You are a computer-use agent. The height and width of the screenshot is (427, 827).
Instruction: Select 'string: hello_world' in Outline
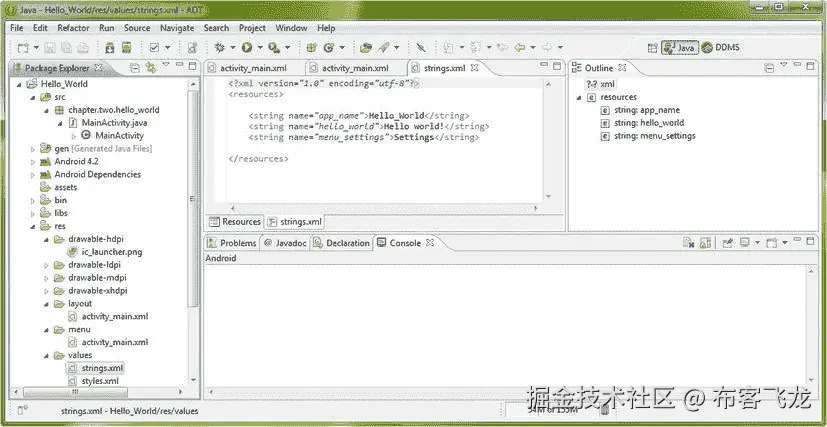[x=642, y=123]
